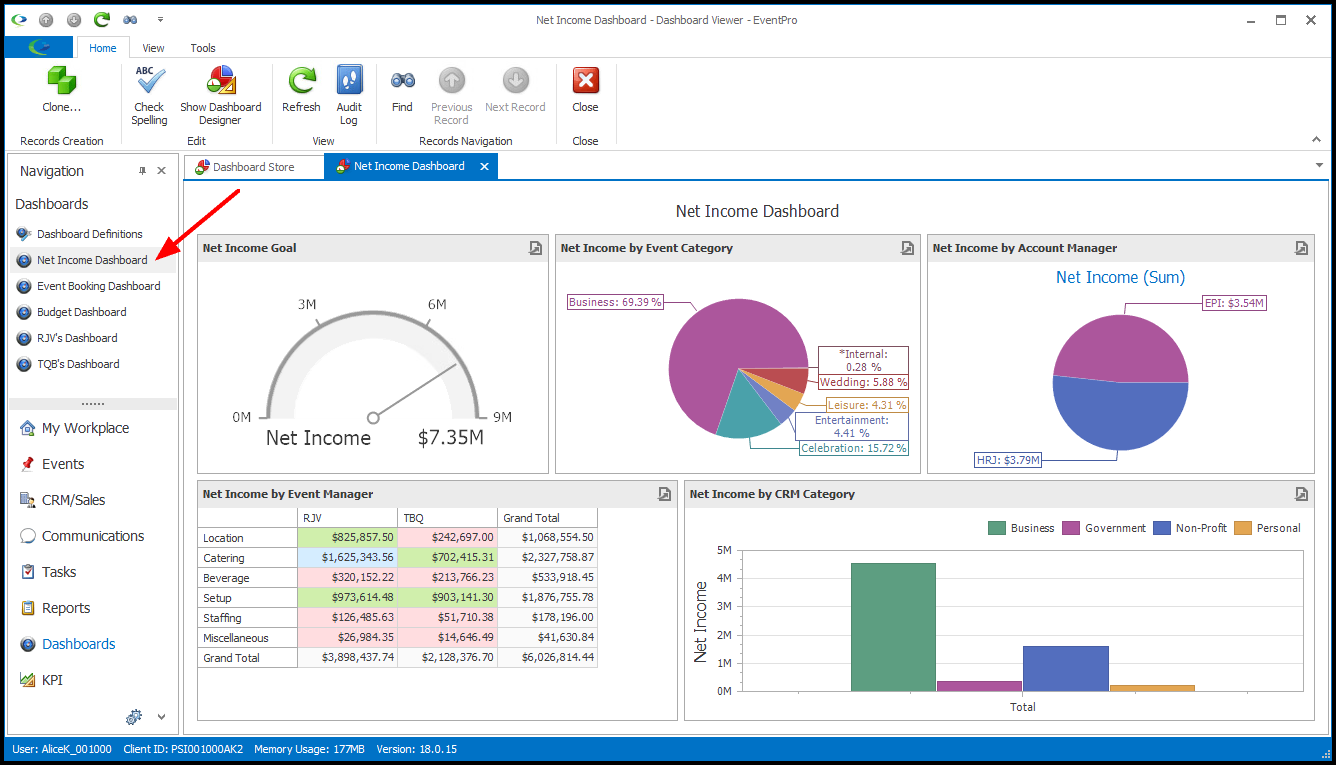Click quick access refresh icon

click(x=102, y=19)
